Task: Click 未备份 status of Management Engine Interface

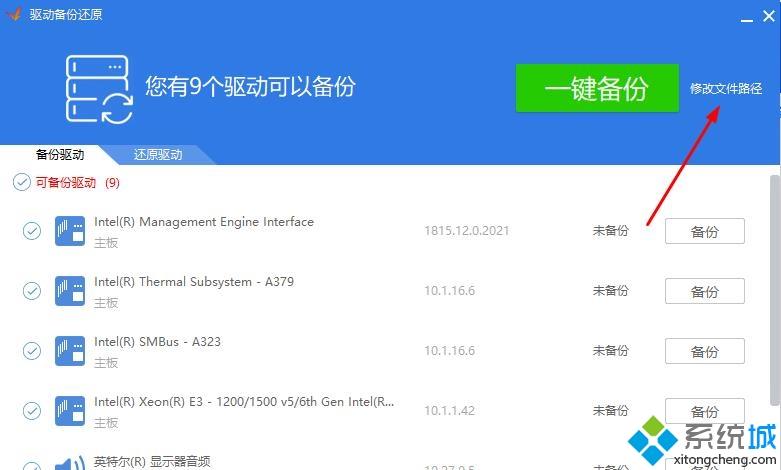Action: 610,231
